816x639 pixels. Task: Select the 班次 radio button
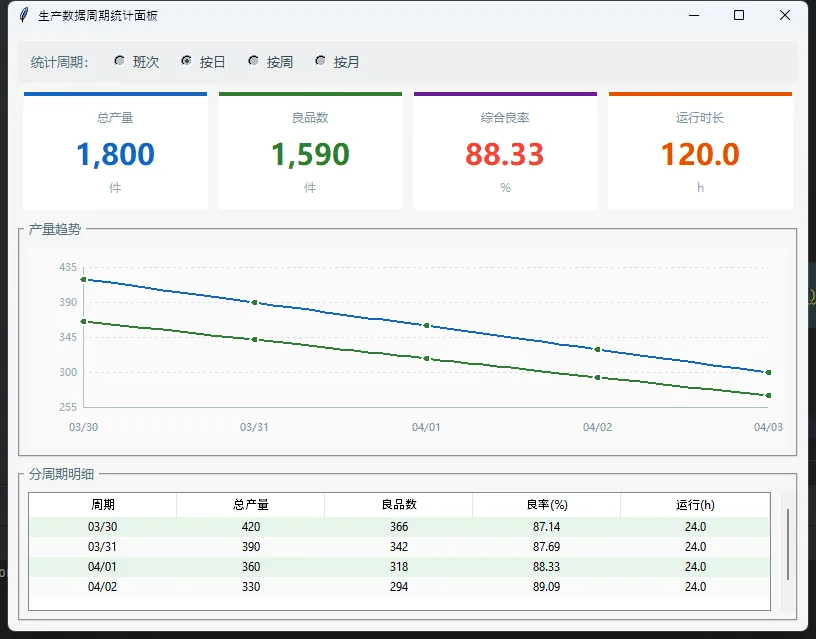point(121,61)
